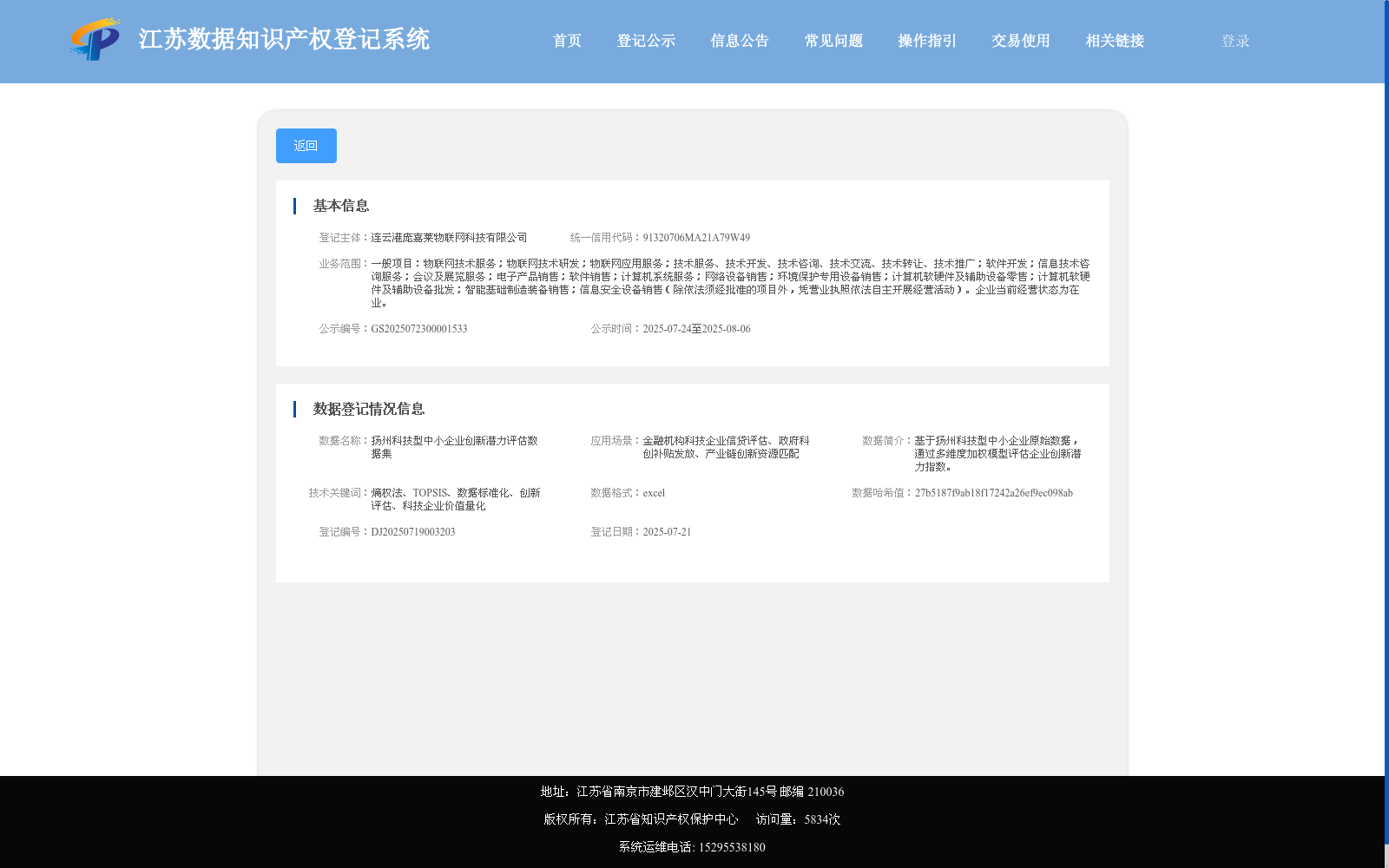Screen dimensions: 1389x868
Task: Select copyright text 江苏省知识产权保护中心
Action: pyautogui.click(x=671, y=819)
